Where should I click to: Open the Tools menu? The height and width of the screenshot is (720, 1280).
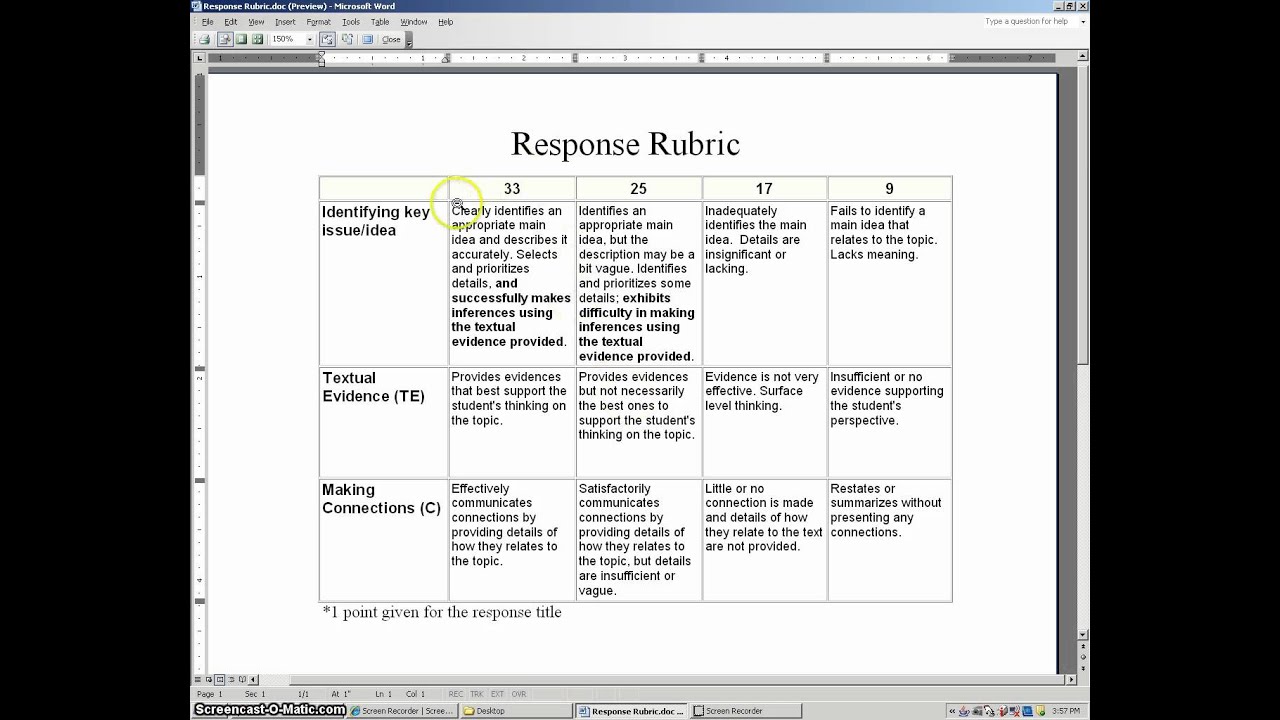pos(351,22)
